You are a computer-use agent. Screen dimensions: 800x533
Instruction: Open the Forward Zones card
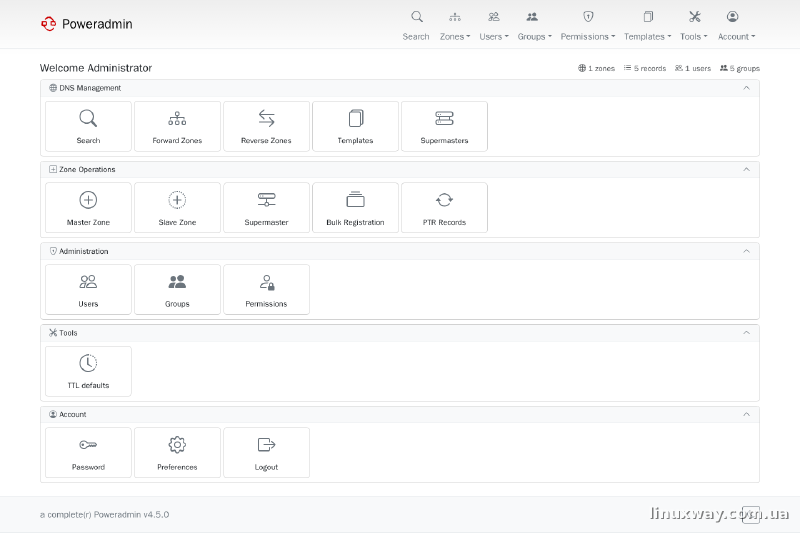pyautogui.click(x=177, y=126)
